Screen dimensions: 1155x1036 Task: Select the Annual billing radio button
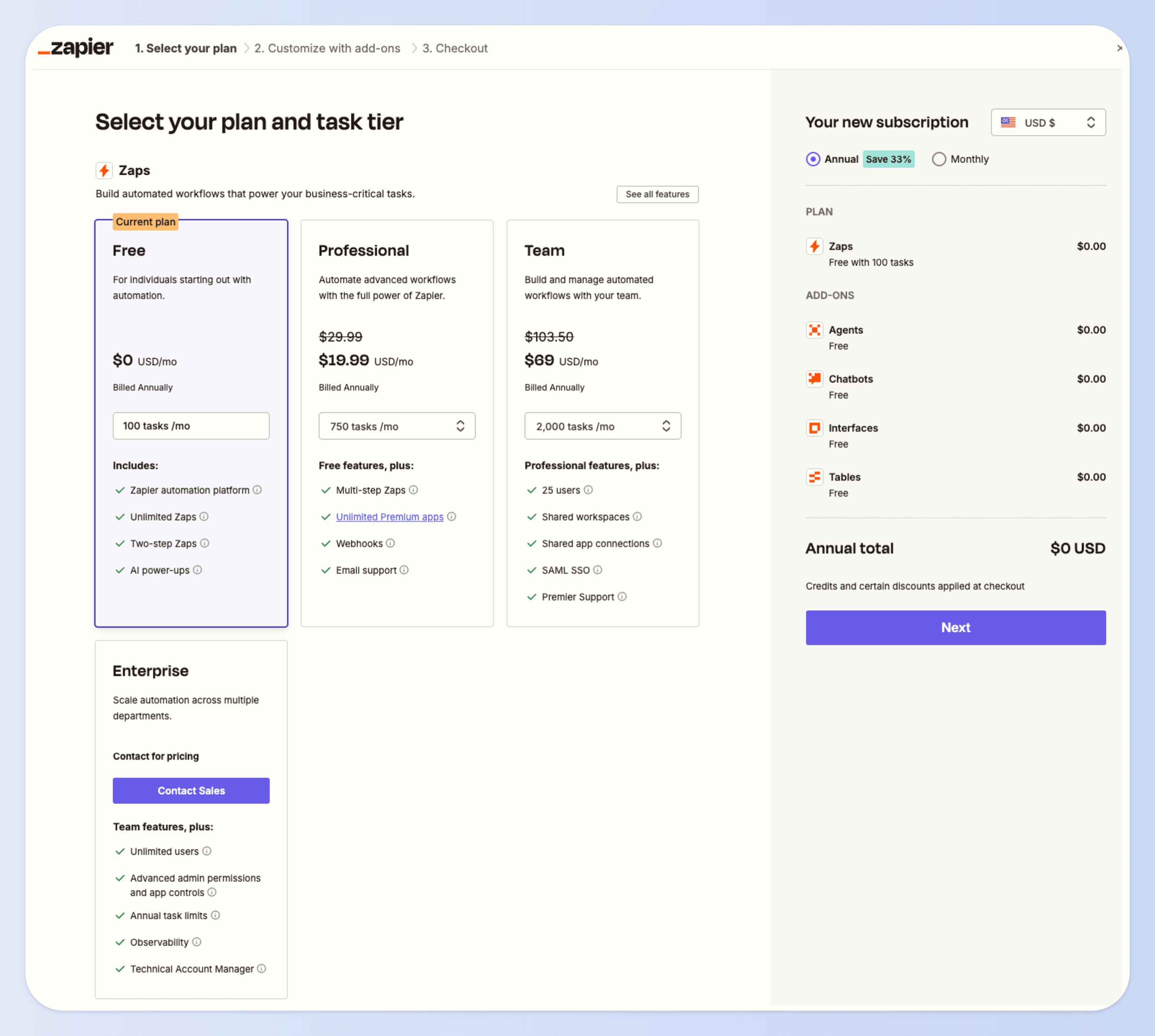pyautogui.click(x=813, y=159)
